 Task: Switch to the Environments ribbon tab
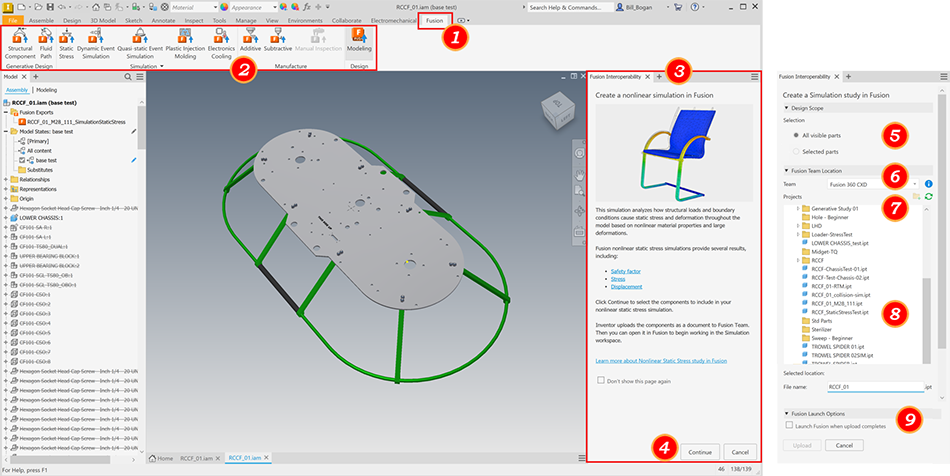[x=305, y=21]
